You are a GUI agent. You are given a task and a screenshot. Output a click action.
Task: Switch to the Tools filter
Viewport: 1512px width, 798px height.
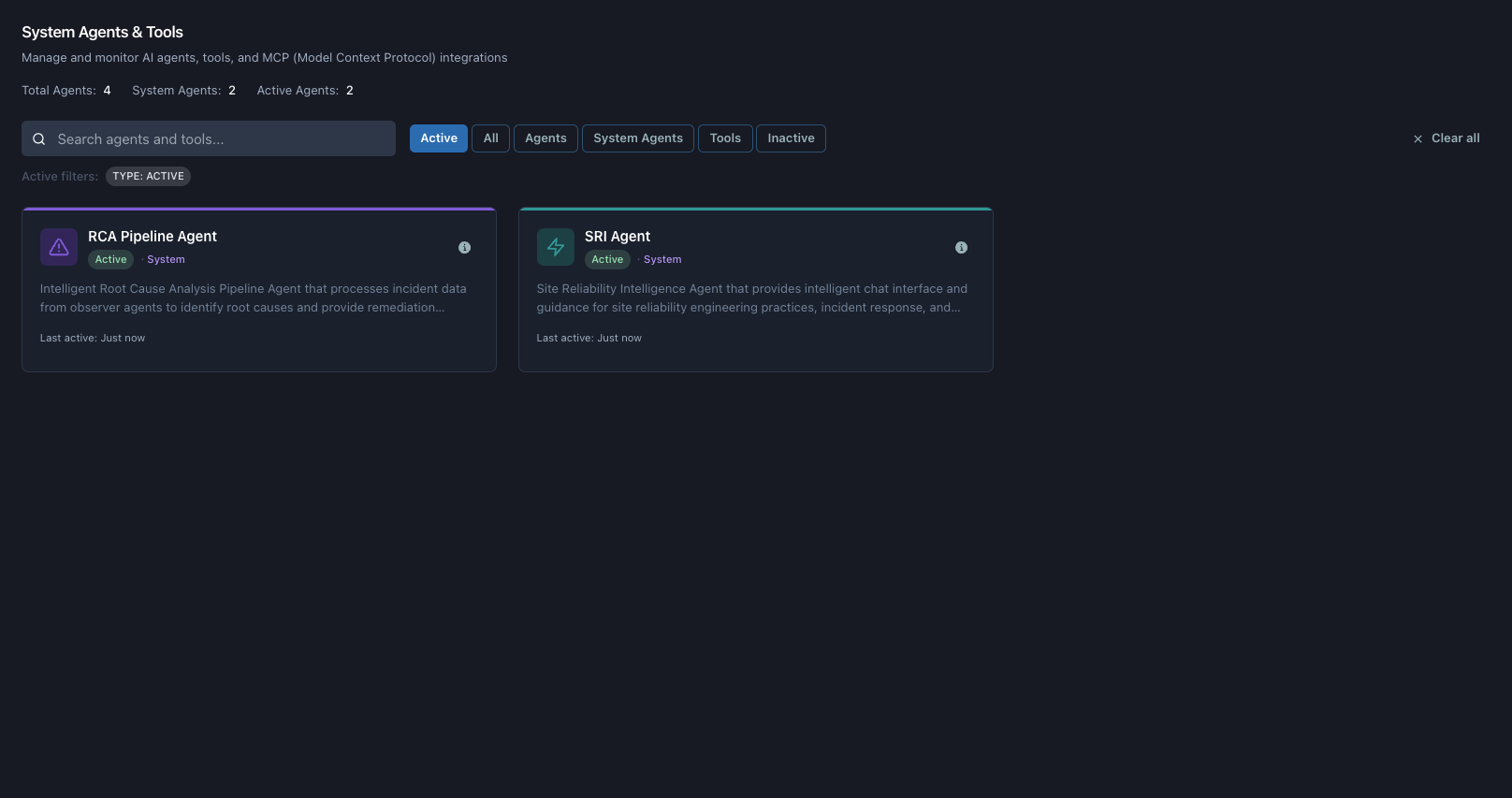tap(725, 138)
